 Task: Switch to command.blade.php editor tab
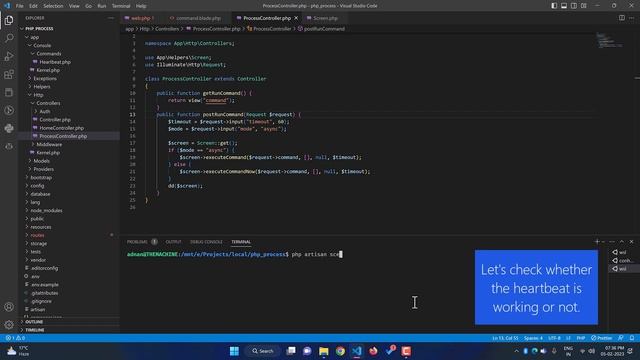pyautogui.click(x=198, y=18)
